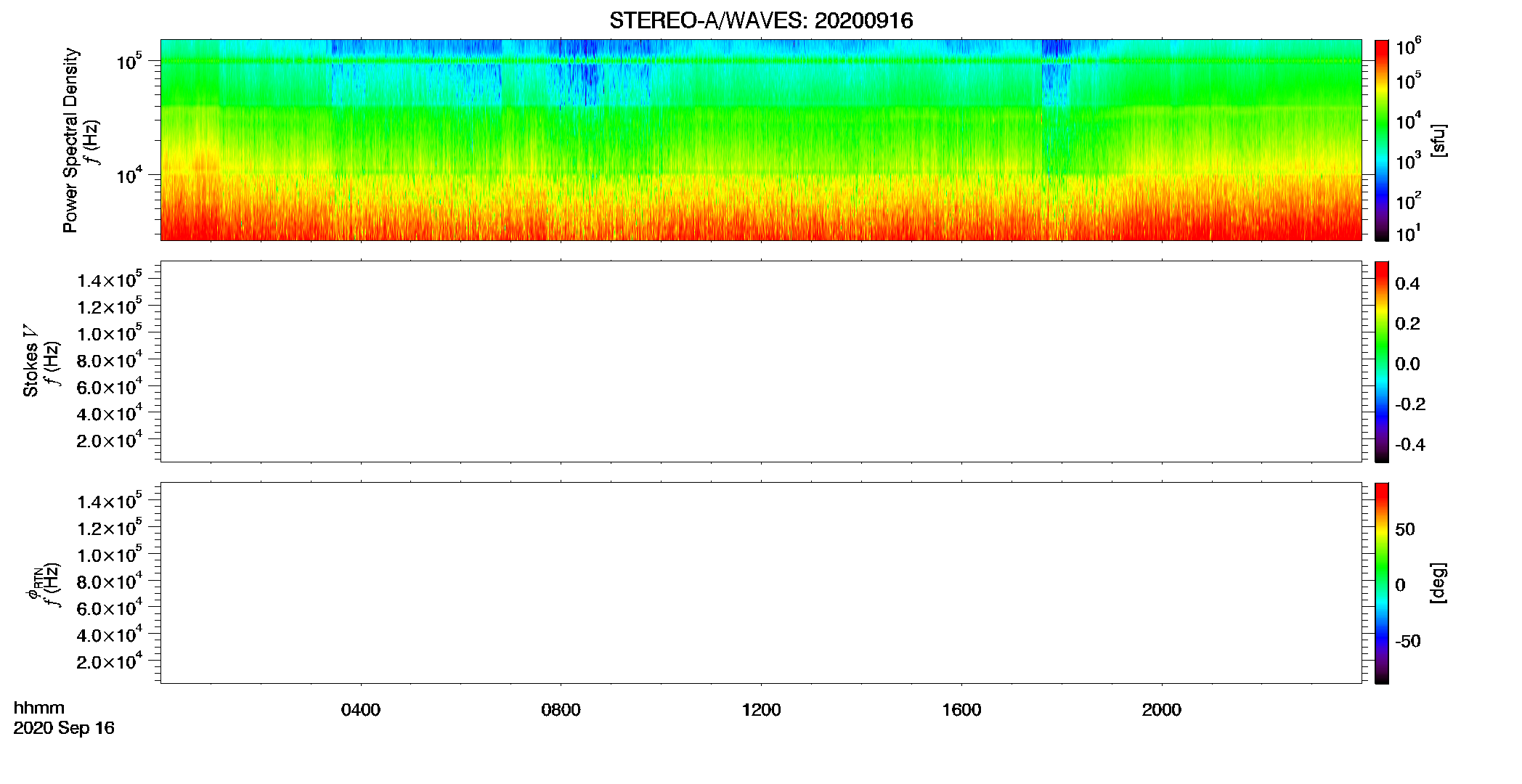Click the 1200 time axis label

click(x=761, y=710)
